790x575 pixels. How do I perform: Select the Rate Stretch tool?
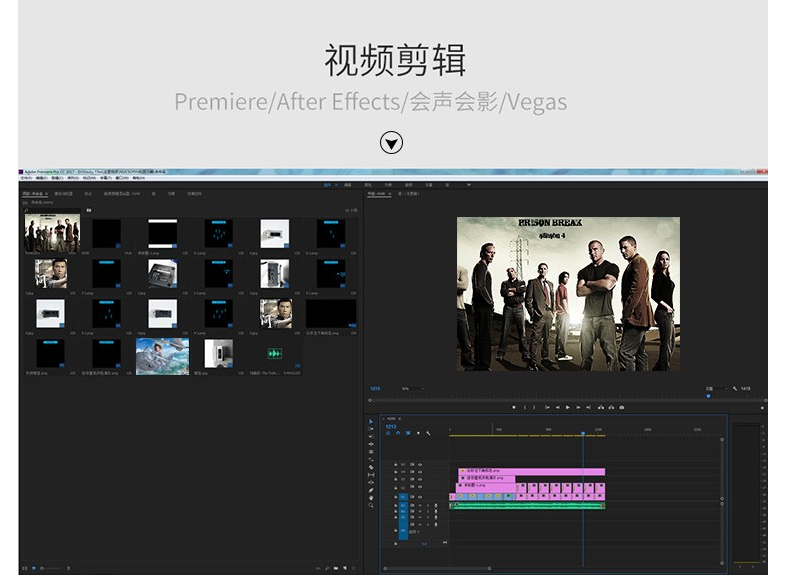371,460
